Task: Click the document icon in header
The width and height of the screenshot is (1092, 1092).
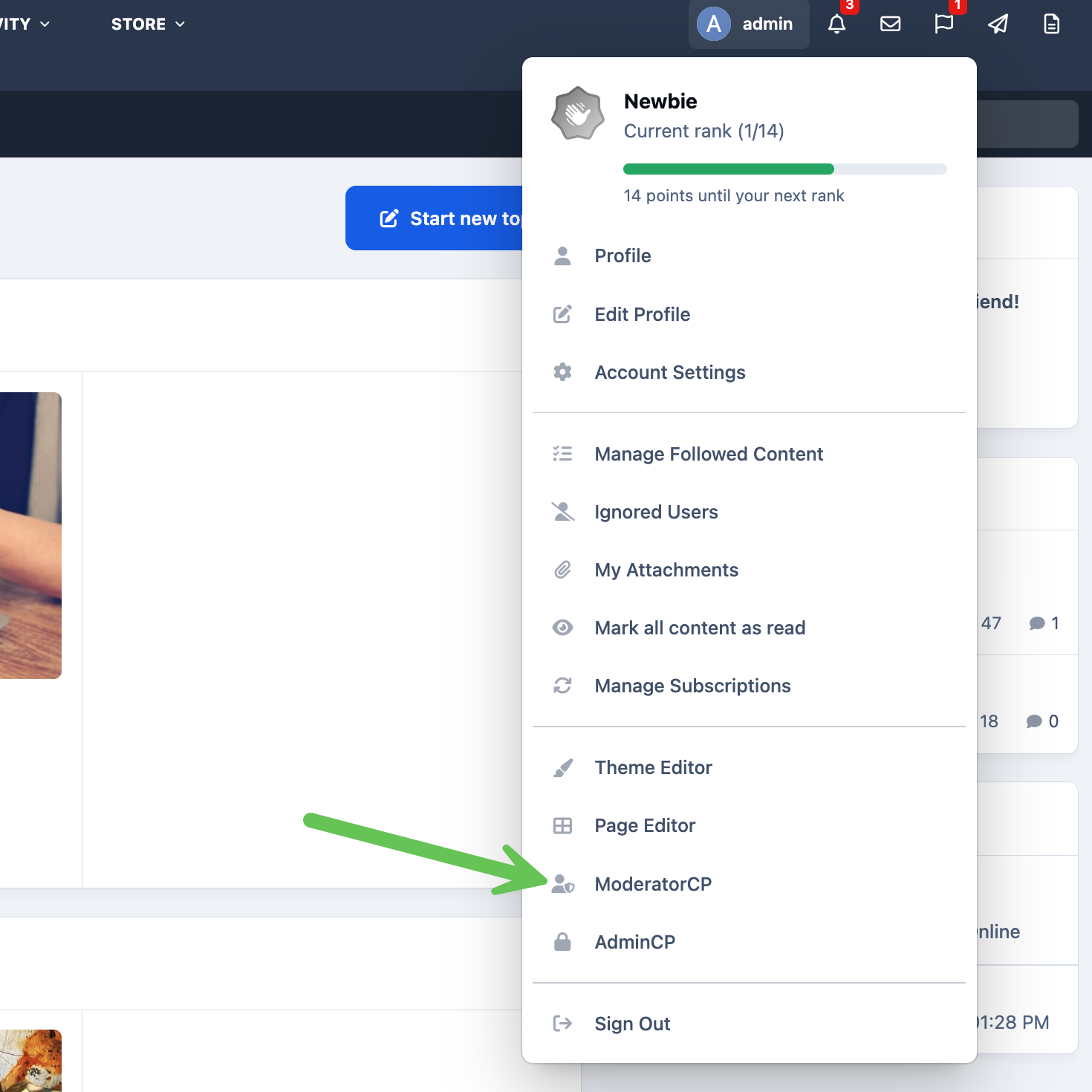Action: [1051, 24]
